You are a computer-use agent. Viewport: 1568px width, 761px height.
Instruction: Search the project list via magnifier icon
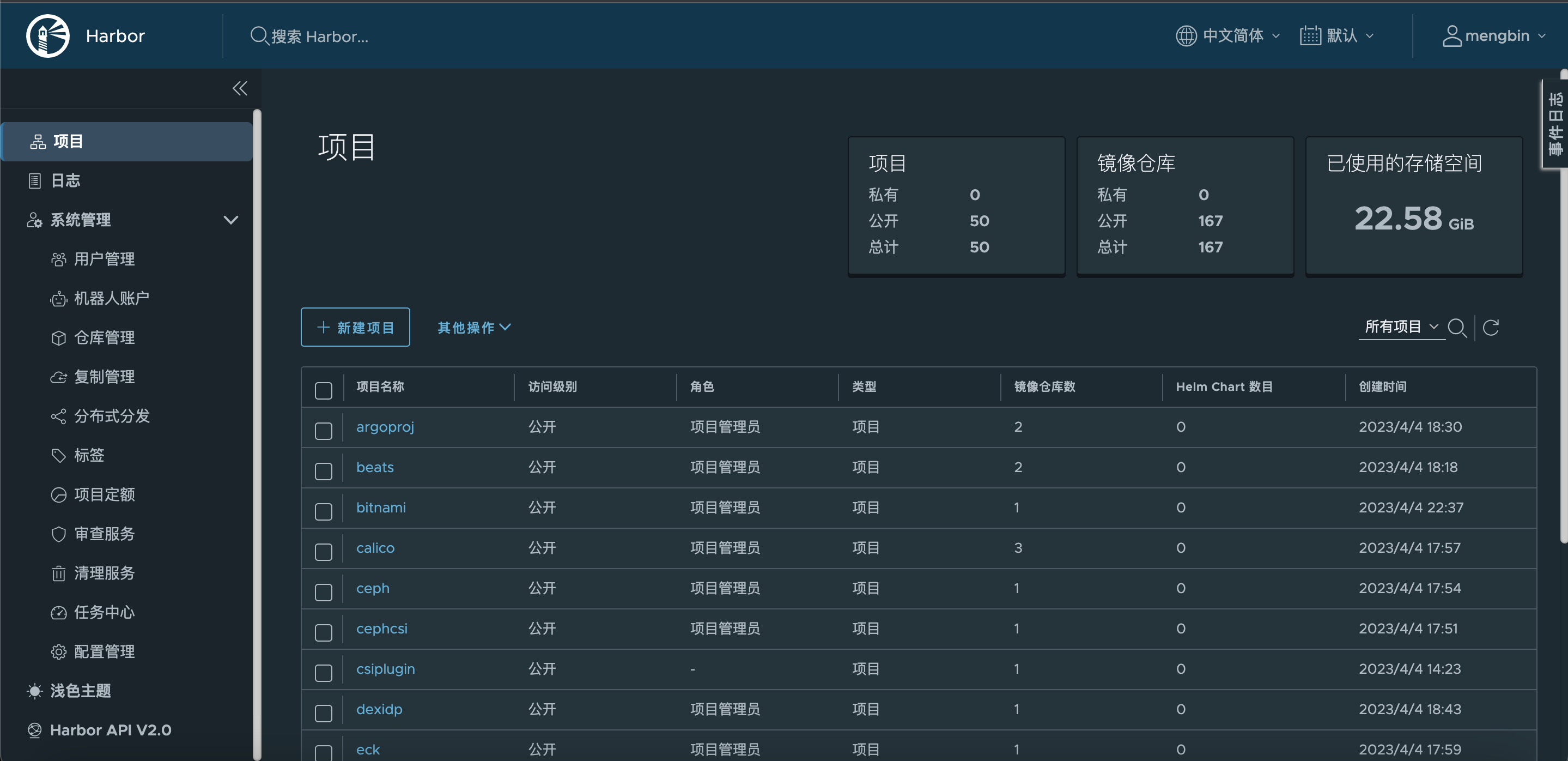pyautogui.click(x=1457, y=328)
